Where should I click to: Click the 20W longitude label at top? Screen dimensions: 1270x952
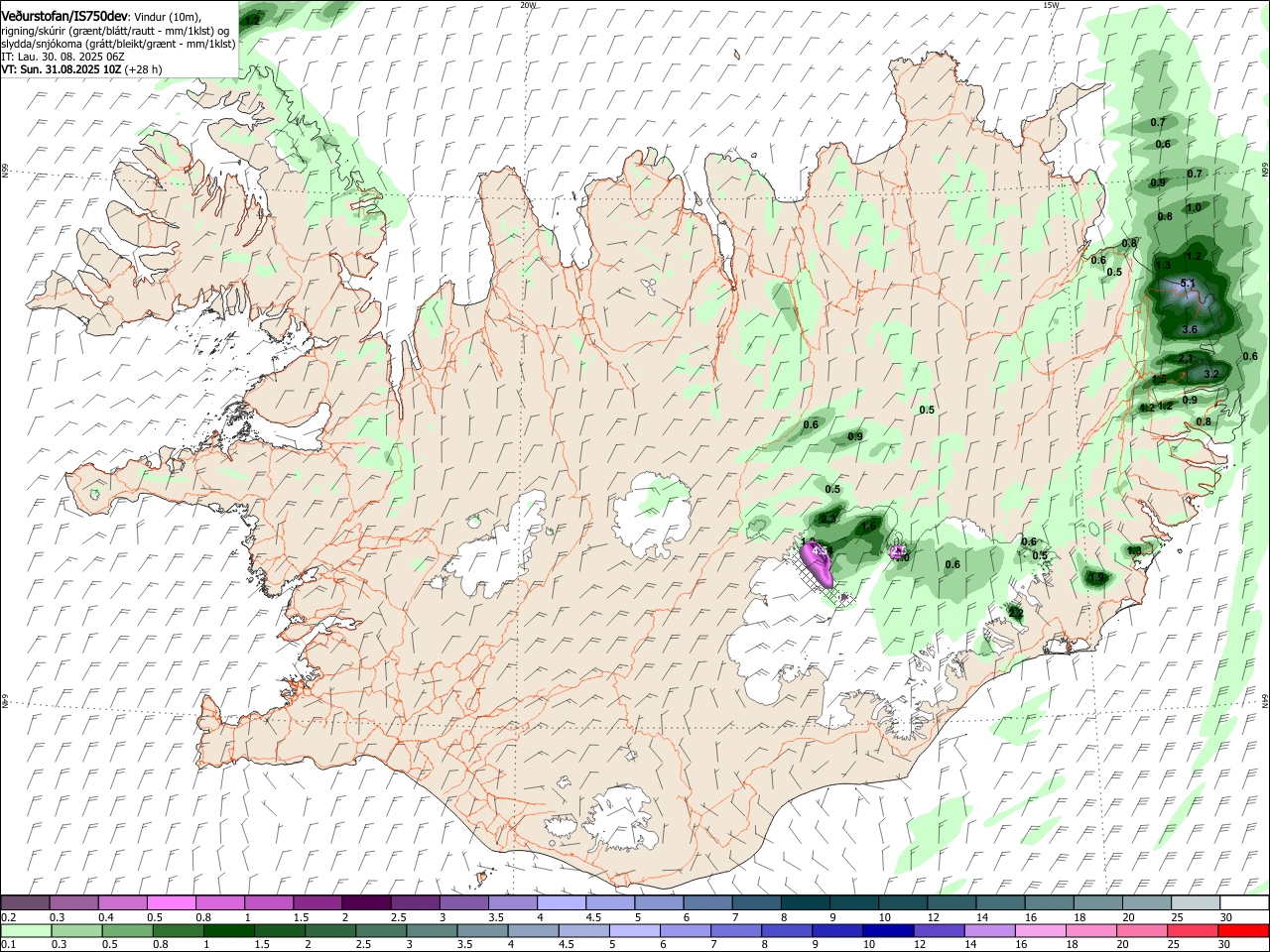[x=528, y=5]
